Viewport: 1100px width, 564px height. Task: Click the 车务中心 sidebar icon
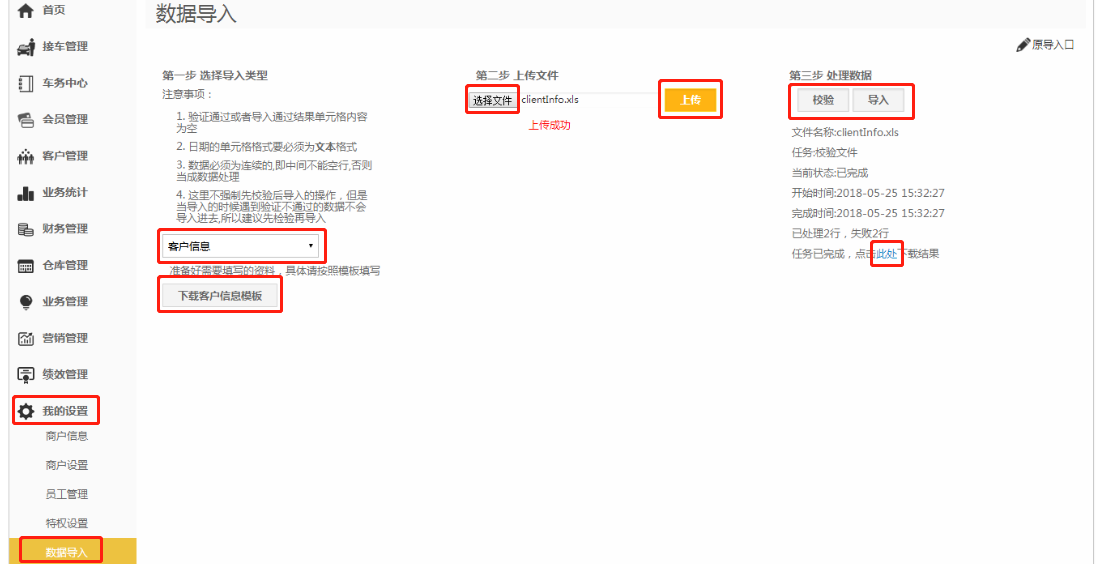pyautogui.click(x=27, y=83)
